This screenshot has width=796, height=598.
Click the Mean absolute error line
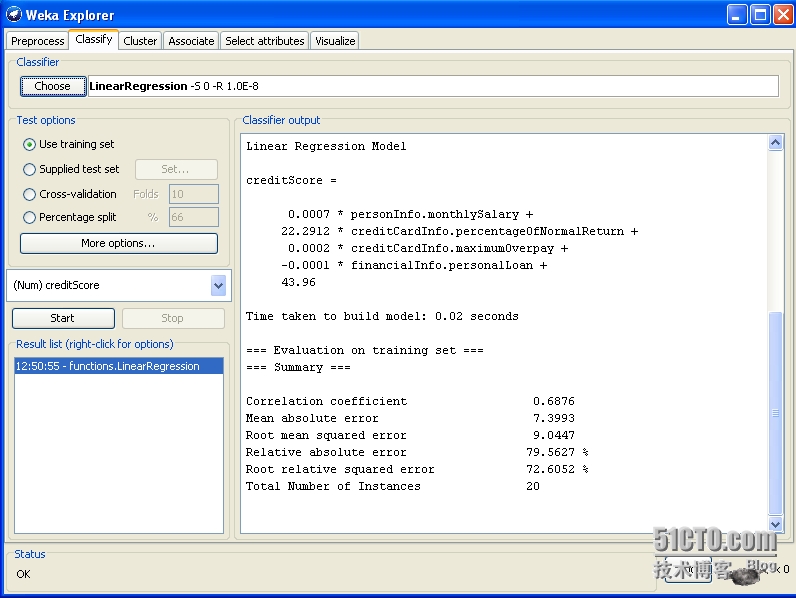(x=410, y=418)
